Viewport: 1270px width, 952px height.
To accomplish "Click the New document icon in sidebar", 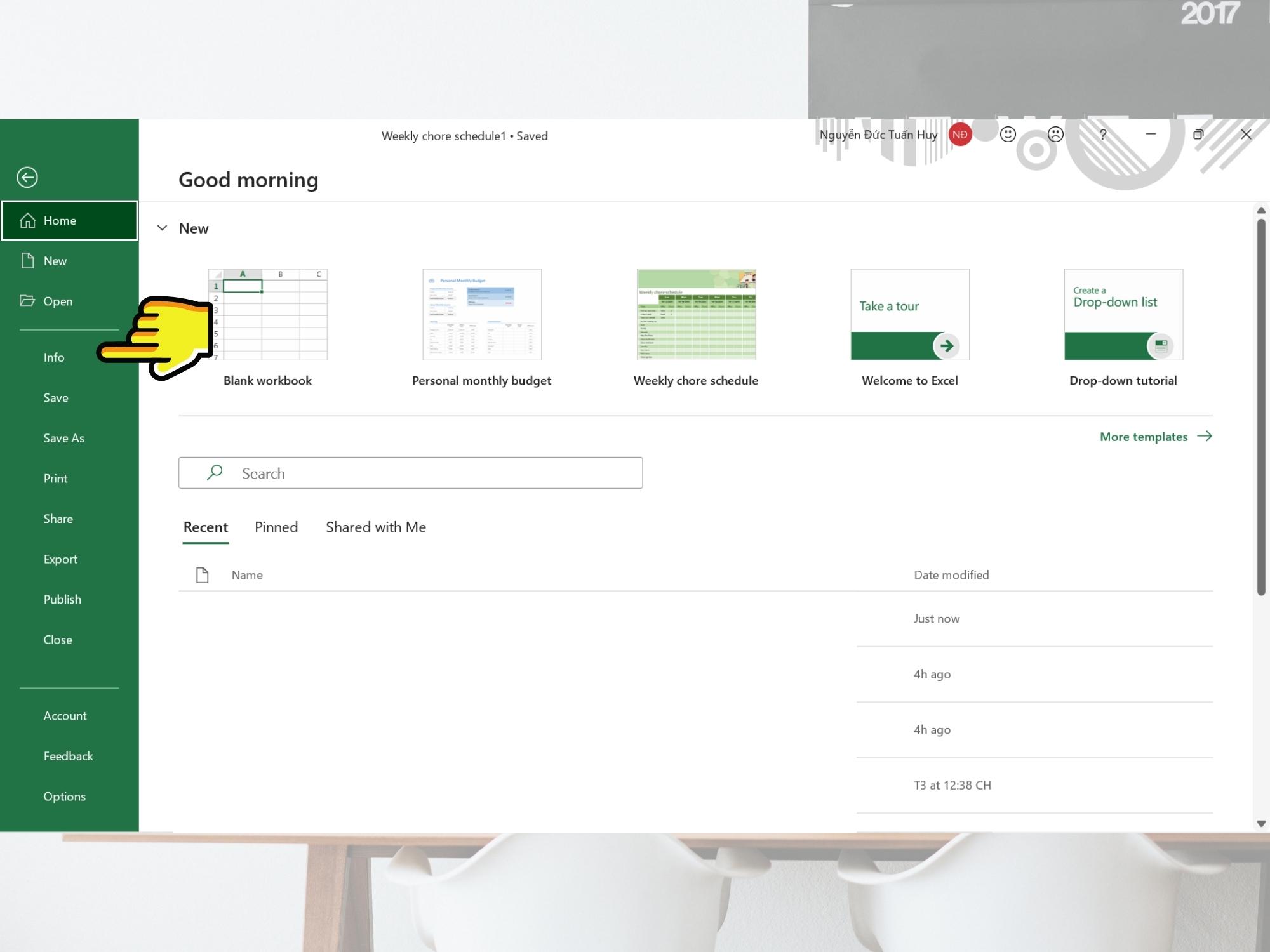I will (x=27, y=261).
